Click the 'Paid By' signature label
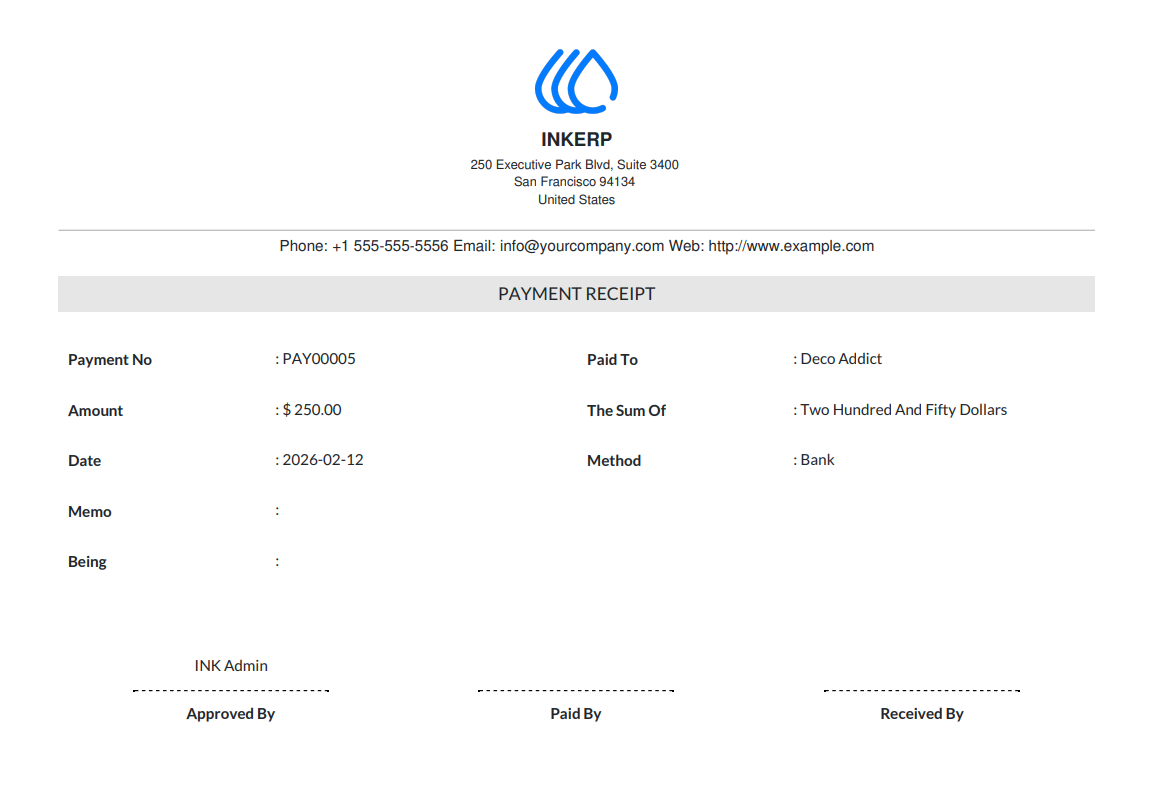The image size is (1157, 812). (x=576, y=714)
